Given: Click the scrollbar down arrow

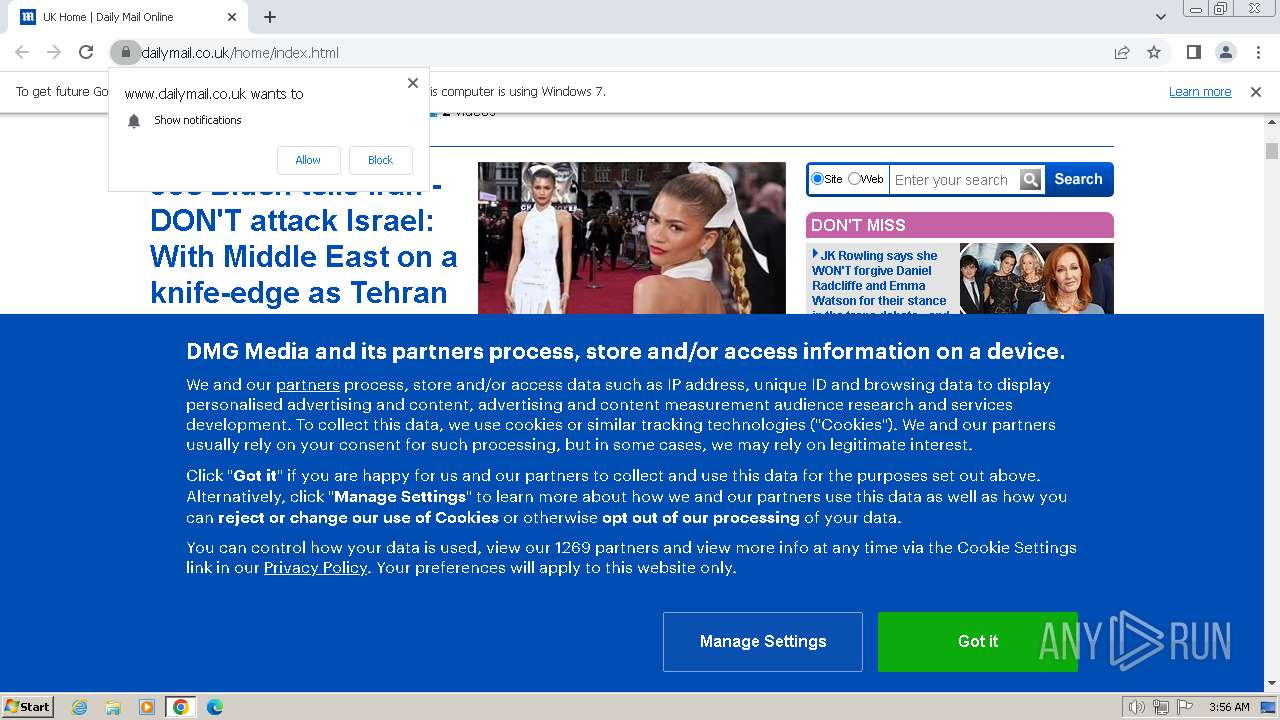Looking at the screenshot, I should [1272, 684].
